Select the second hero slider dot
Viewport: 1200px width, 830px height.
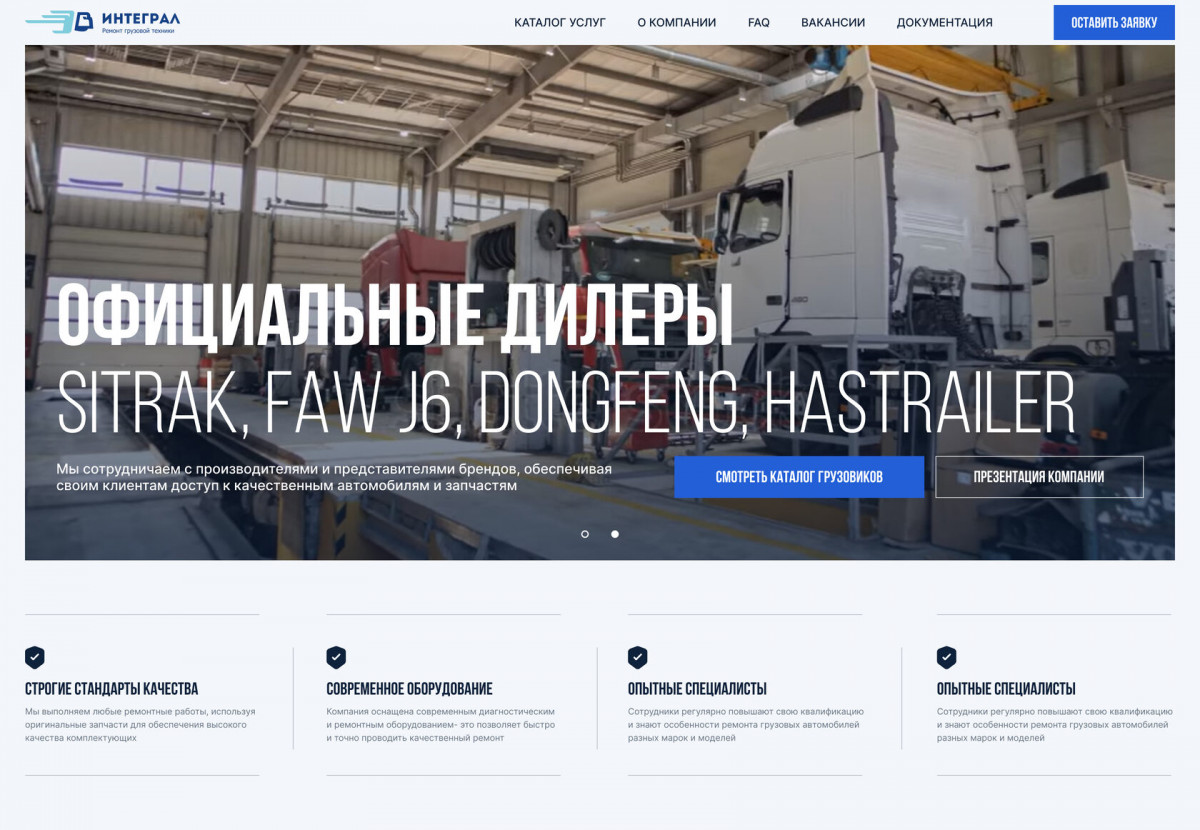click(x=615, y=534)
